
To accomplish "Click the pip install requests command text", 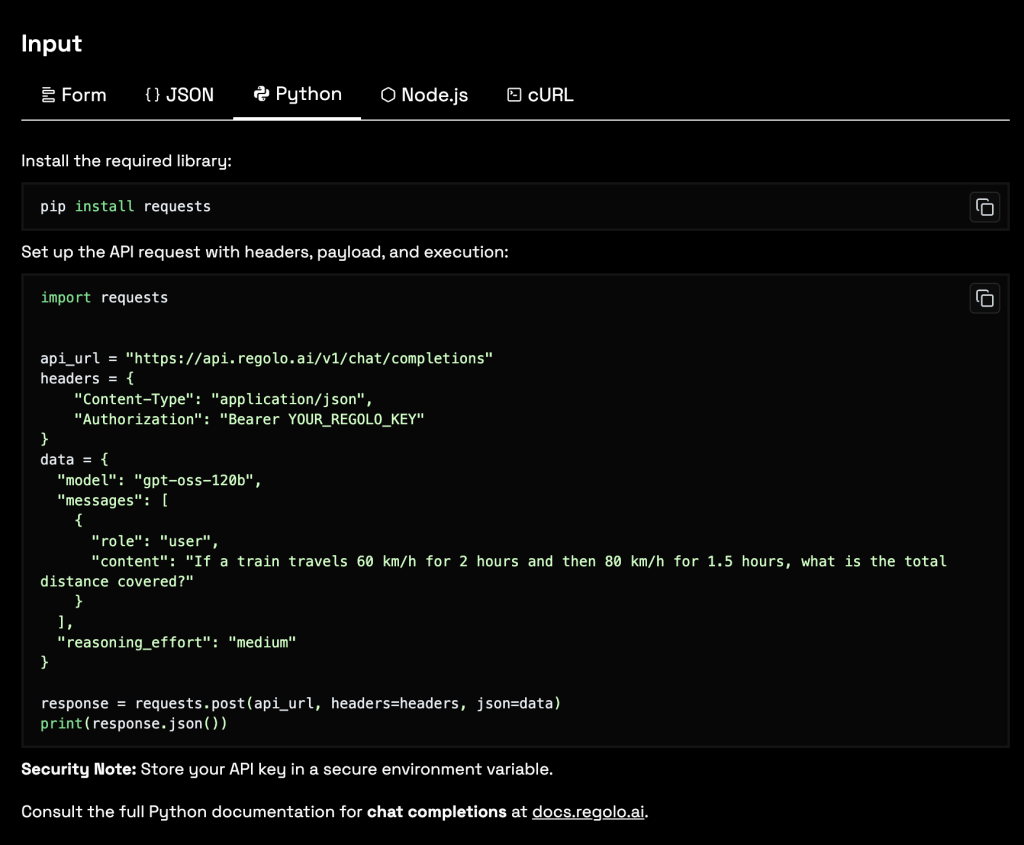I will coord(125,206).
